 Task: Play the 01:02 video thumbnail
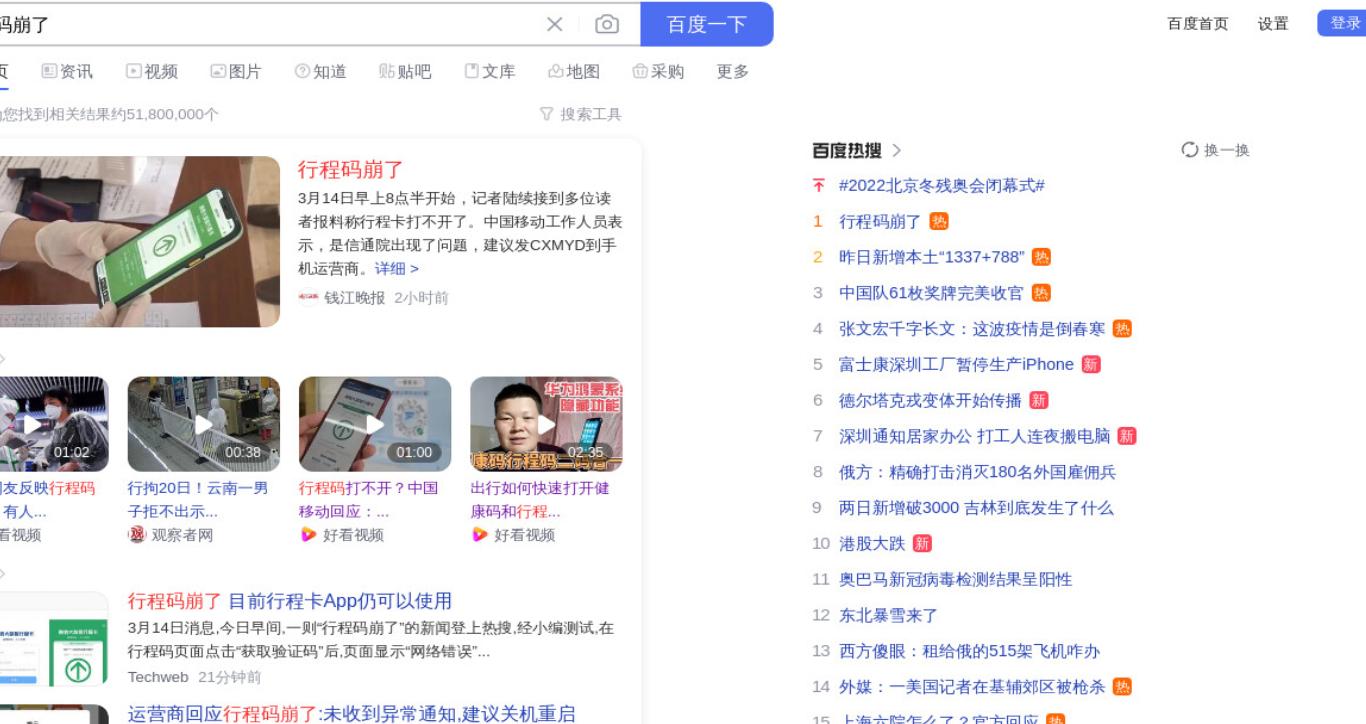(x=54, y=424)
